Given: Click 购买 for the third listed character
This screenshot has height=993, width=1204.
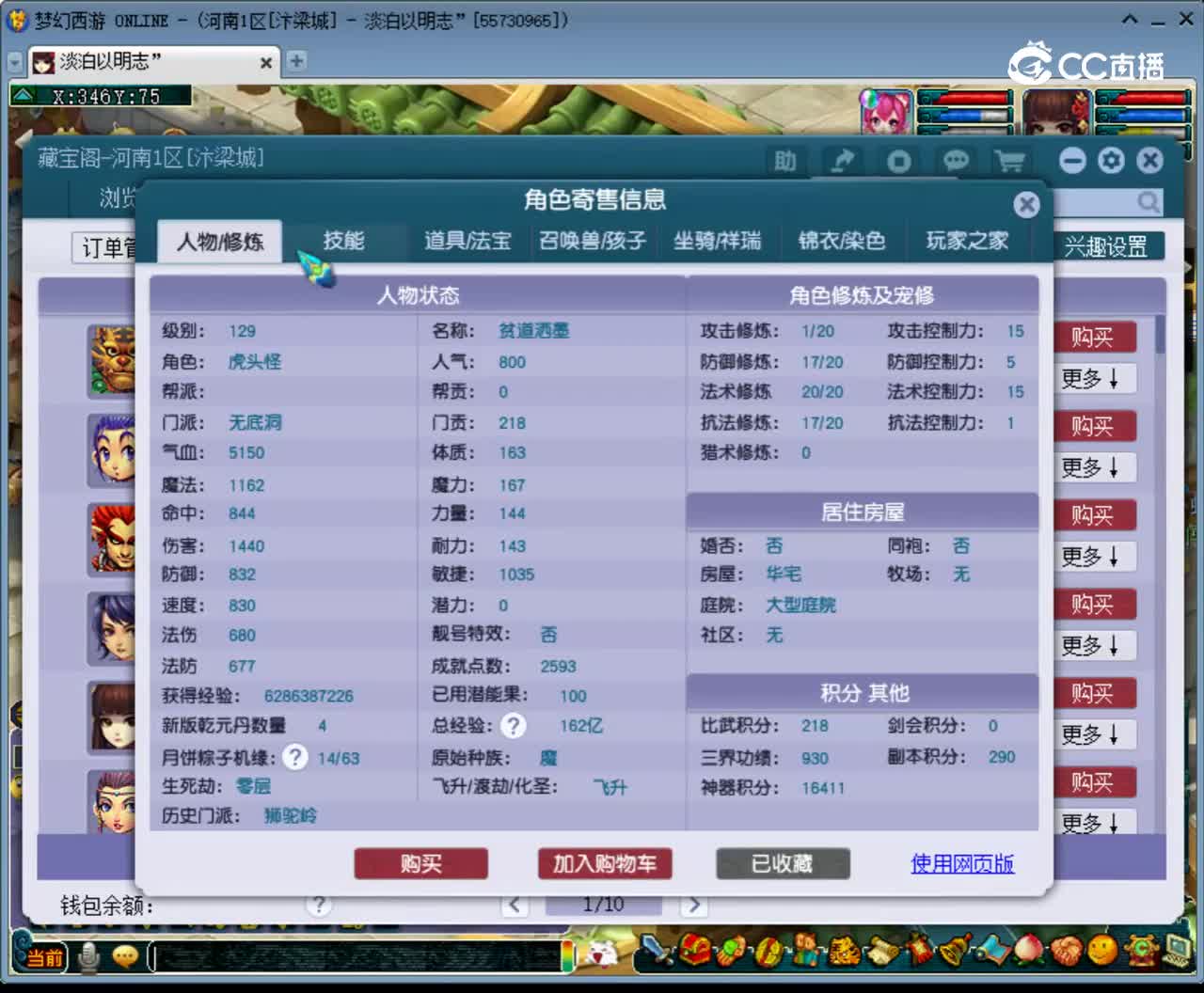Looking at the screenshot, I should click(x=1091, y=514).
